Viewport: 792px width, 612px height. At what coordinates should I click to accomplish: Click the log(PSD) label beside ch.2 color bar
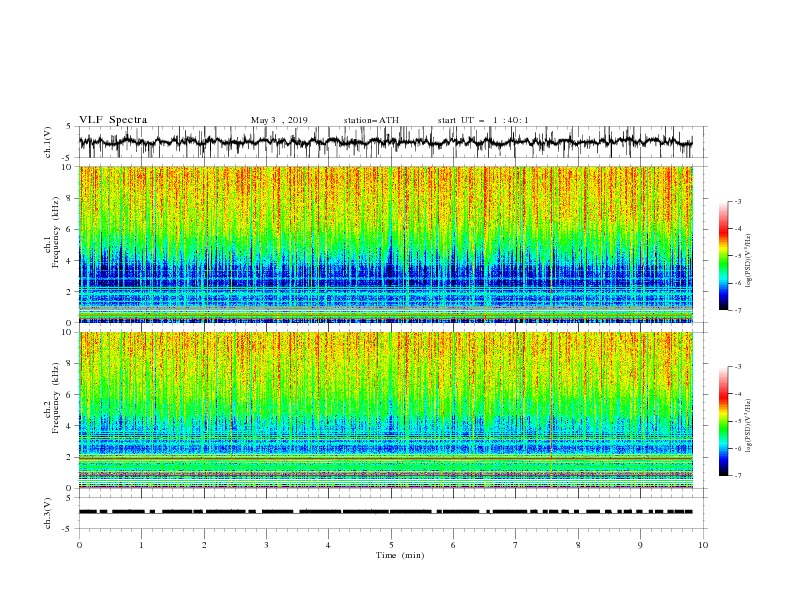(x=750, y=426)
